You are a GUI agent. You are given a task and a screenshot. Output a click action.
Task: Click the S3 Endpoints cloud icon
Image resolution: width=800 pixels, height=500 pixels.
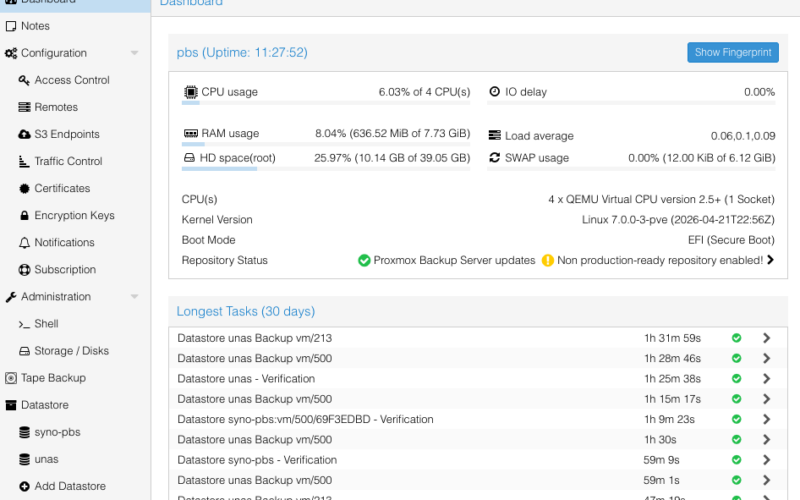pos(24,134)
